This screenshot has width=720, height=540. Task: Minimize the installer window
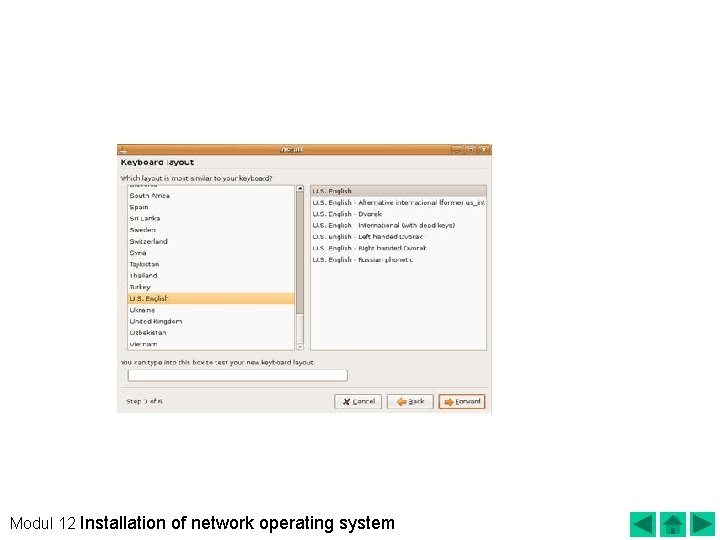click(x=456, y=150)
